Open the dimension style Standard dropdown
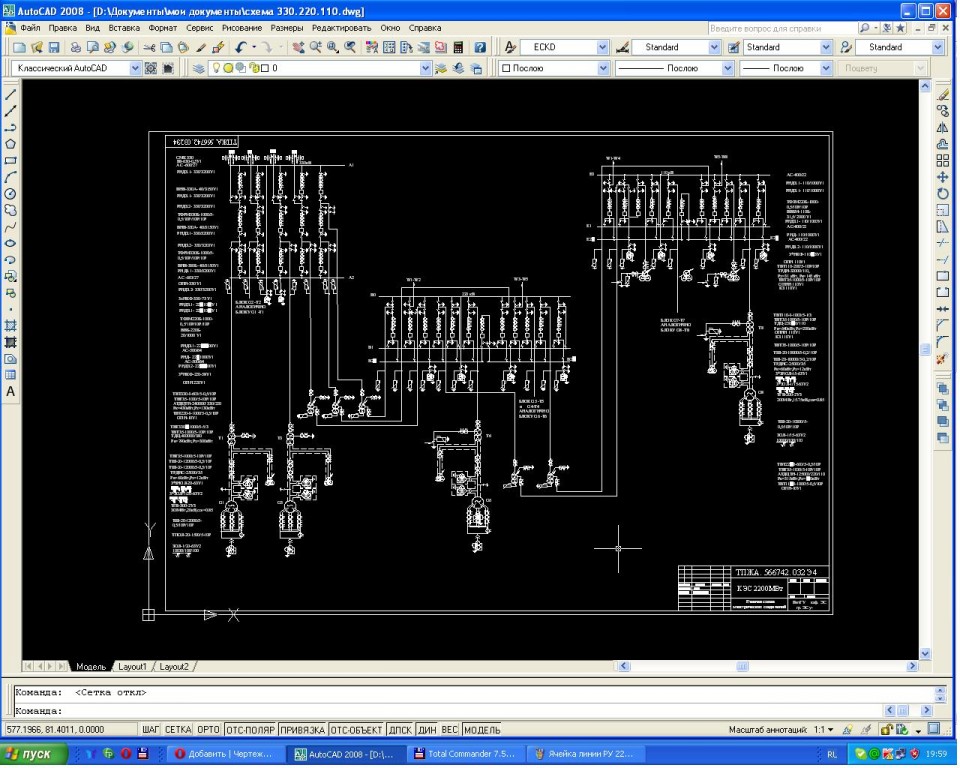This screenshot has width=960, height=768. [714, 47]
